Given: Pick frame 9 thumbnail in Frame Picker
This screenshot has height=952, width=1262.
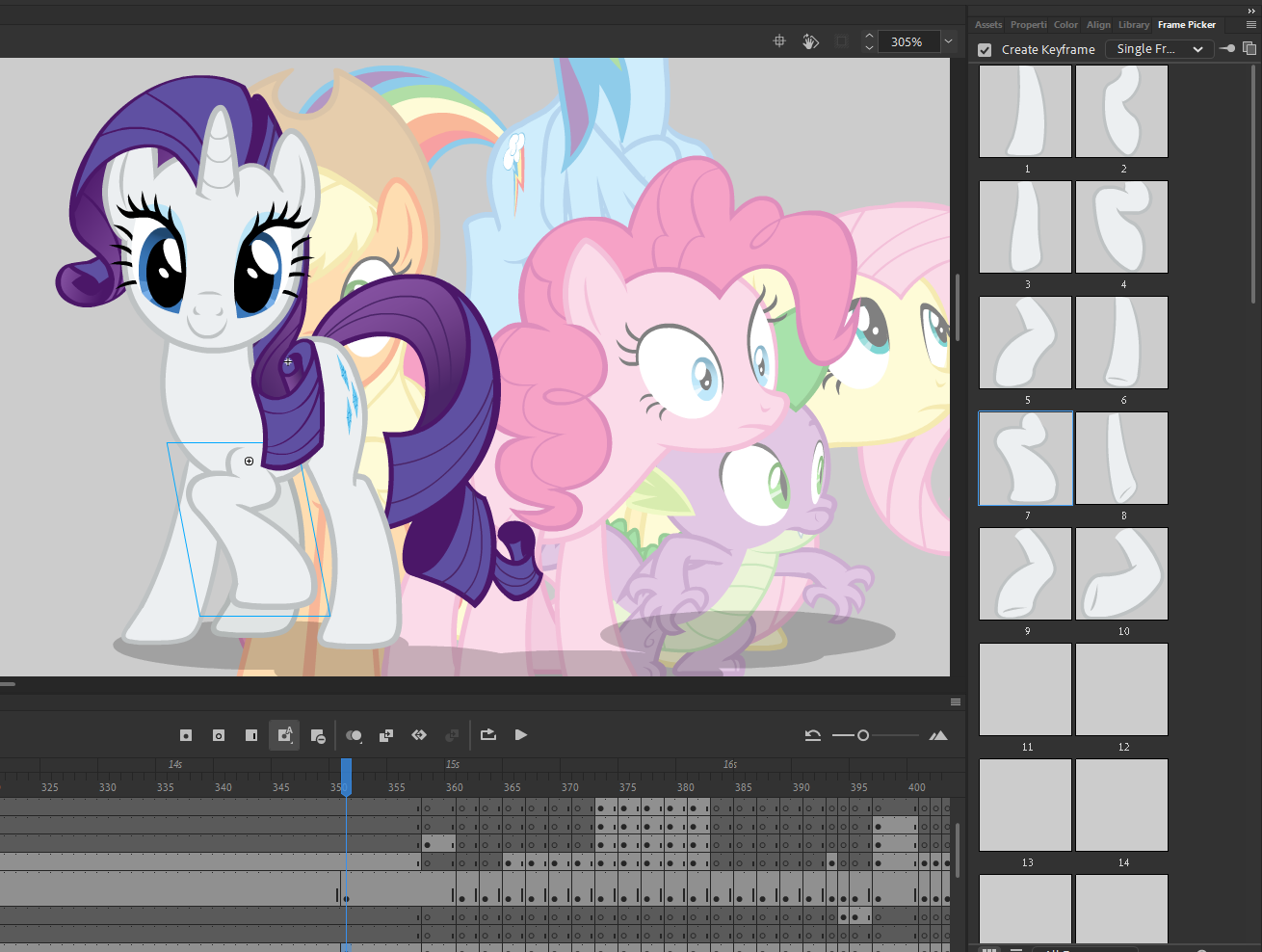Looking at the screenshot, I should pos(1026,573).
